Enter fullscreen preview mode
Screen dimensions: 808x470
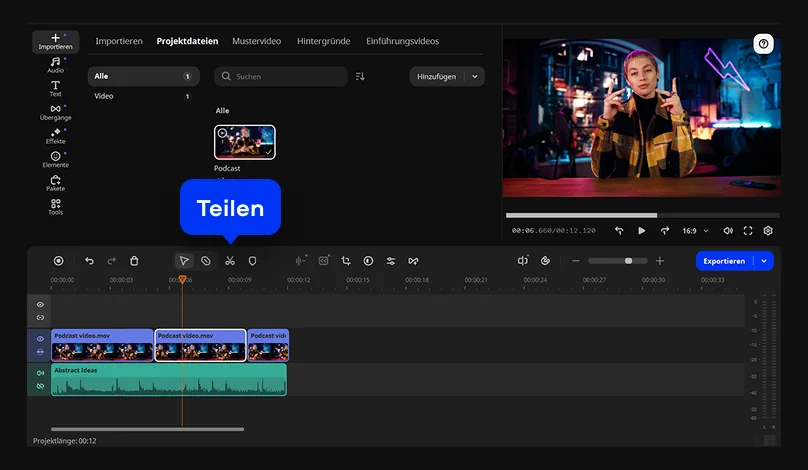click(748, 231)
